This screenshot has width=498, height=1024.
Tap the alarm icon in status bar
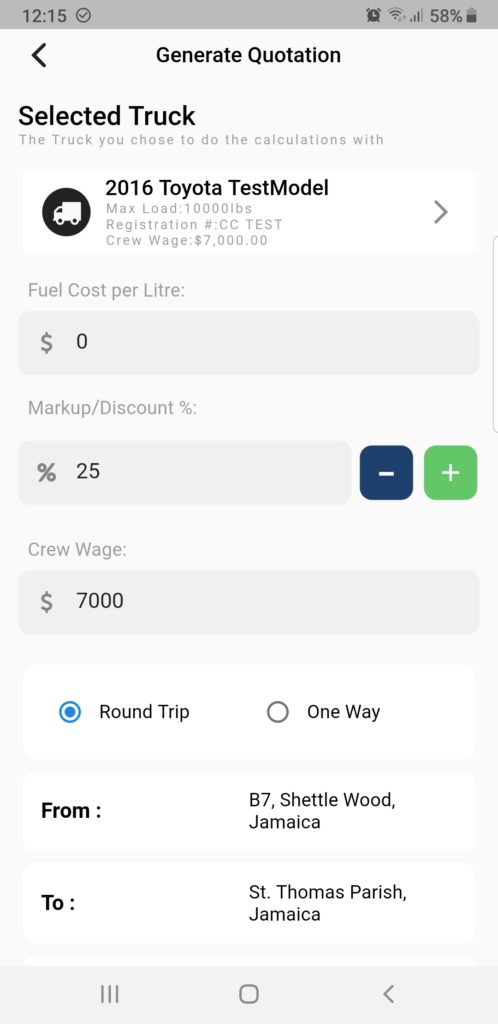click(x=373, y=15)
